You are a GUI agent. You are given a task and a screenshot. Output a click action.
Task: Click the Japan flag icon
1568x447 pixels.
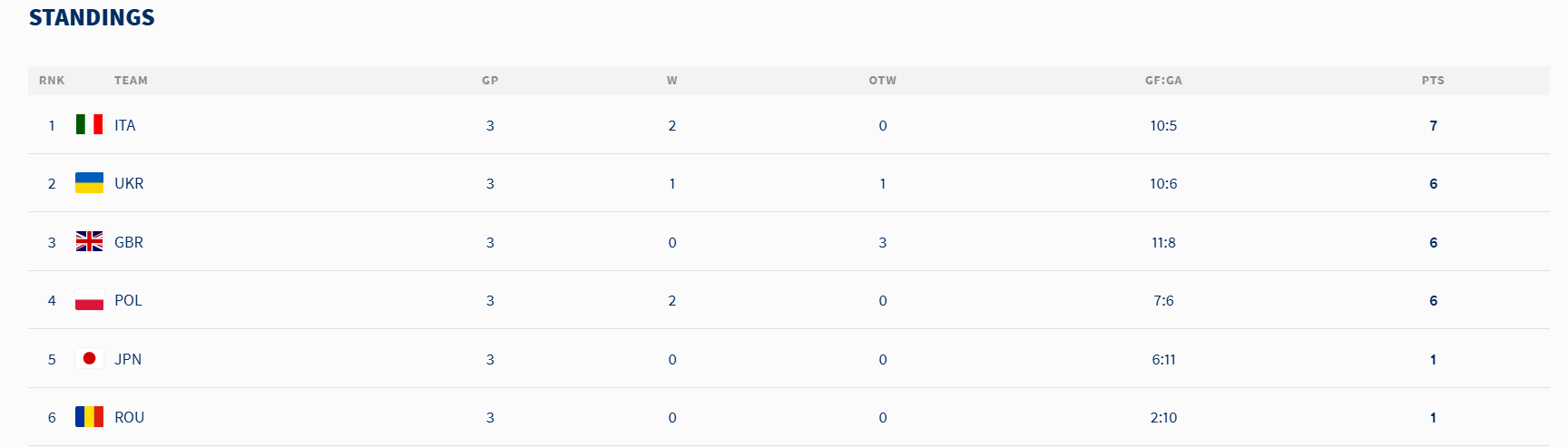(x=89, y=358)
